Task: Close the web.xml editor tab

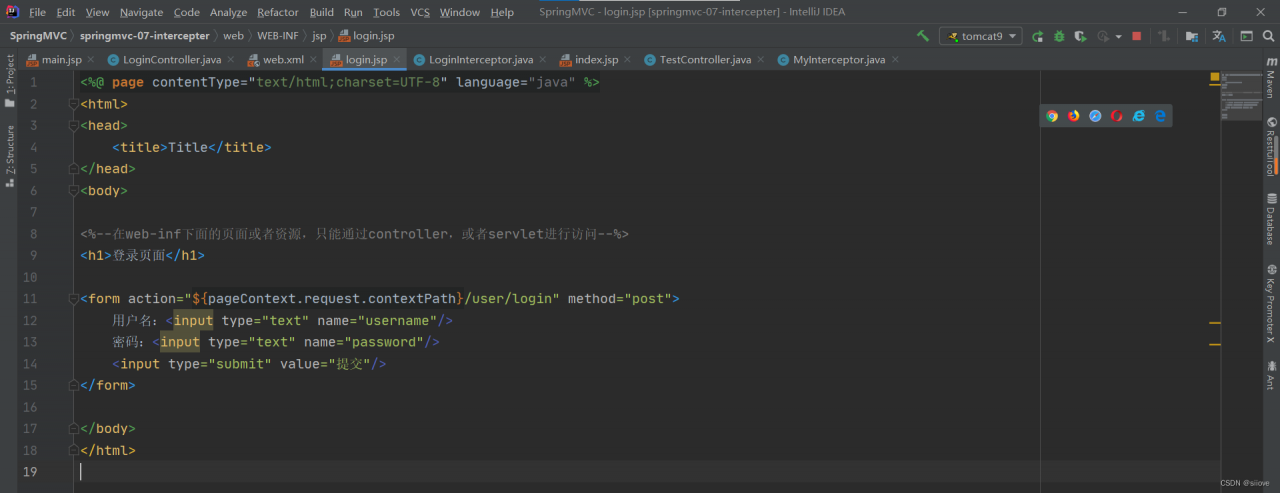Action: point(313,60)
